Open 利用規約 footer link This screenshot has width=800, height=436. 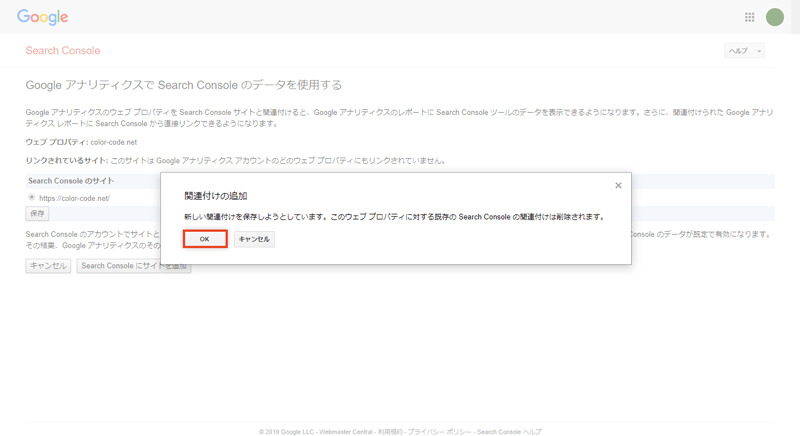[x=390, y=432]
